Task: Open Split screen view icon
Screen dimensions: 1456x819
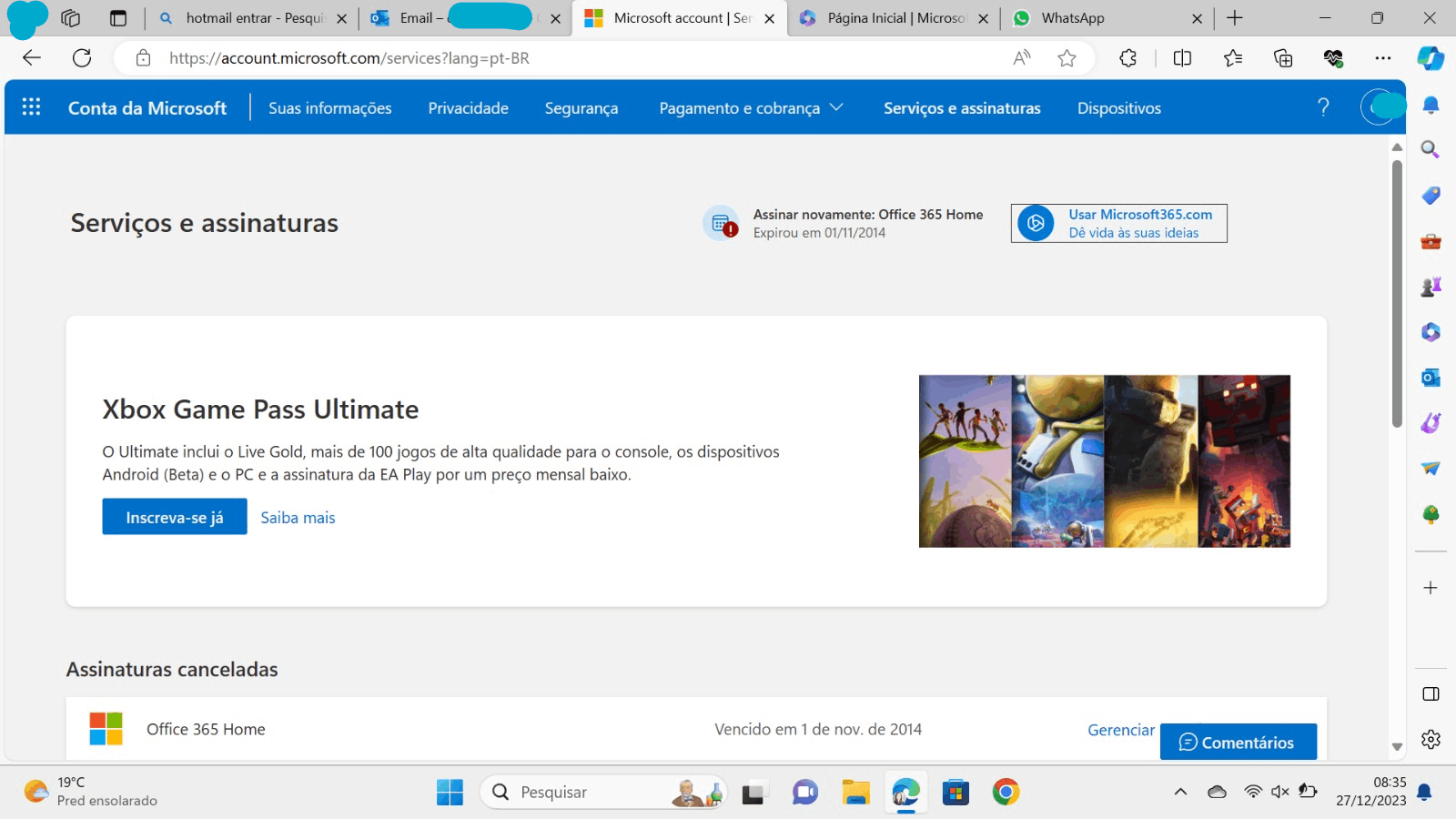Action: point(1182,58)
